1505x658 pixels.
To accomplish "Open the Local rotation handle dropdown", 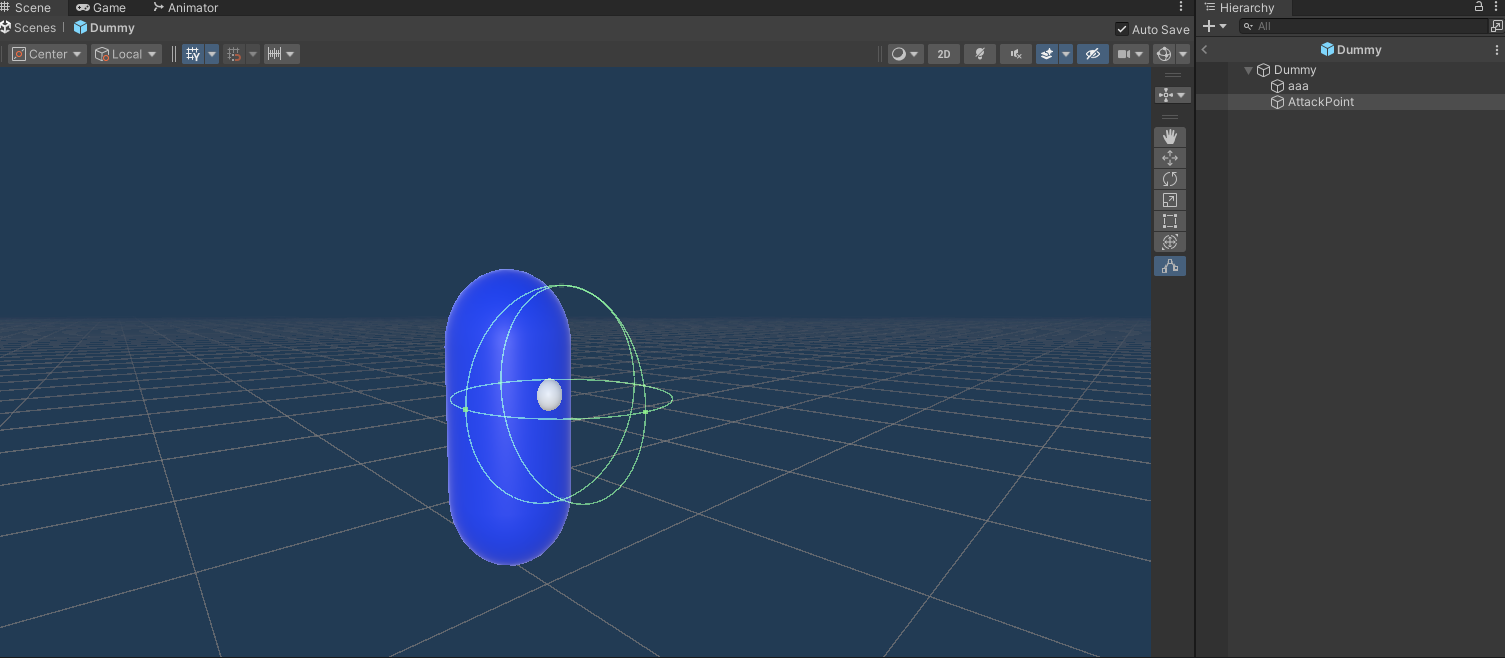I will [126, 54].
